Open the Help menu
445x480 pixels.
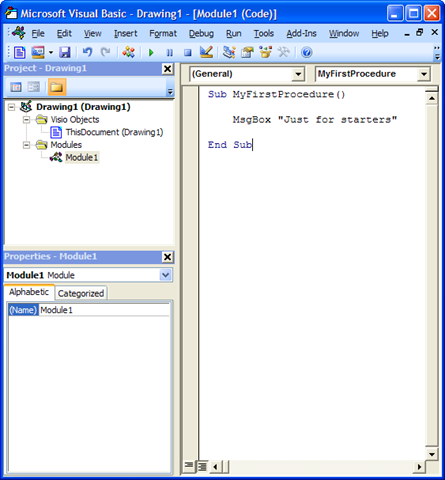pyautogui.click(x=380, y=34)
